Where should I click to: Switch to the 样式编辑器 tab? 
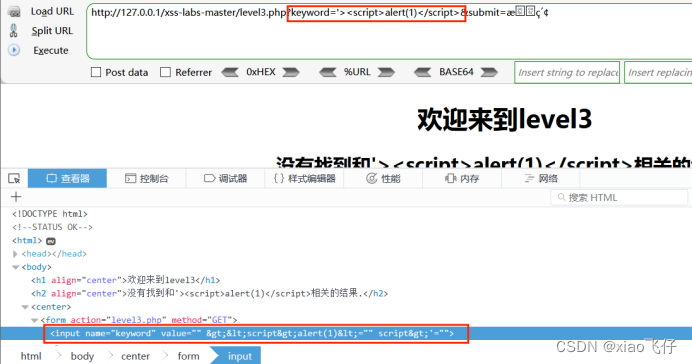pyautogui.click(x=305, y=178)
